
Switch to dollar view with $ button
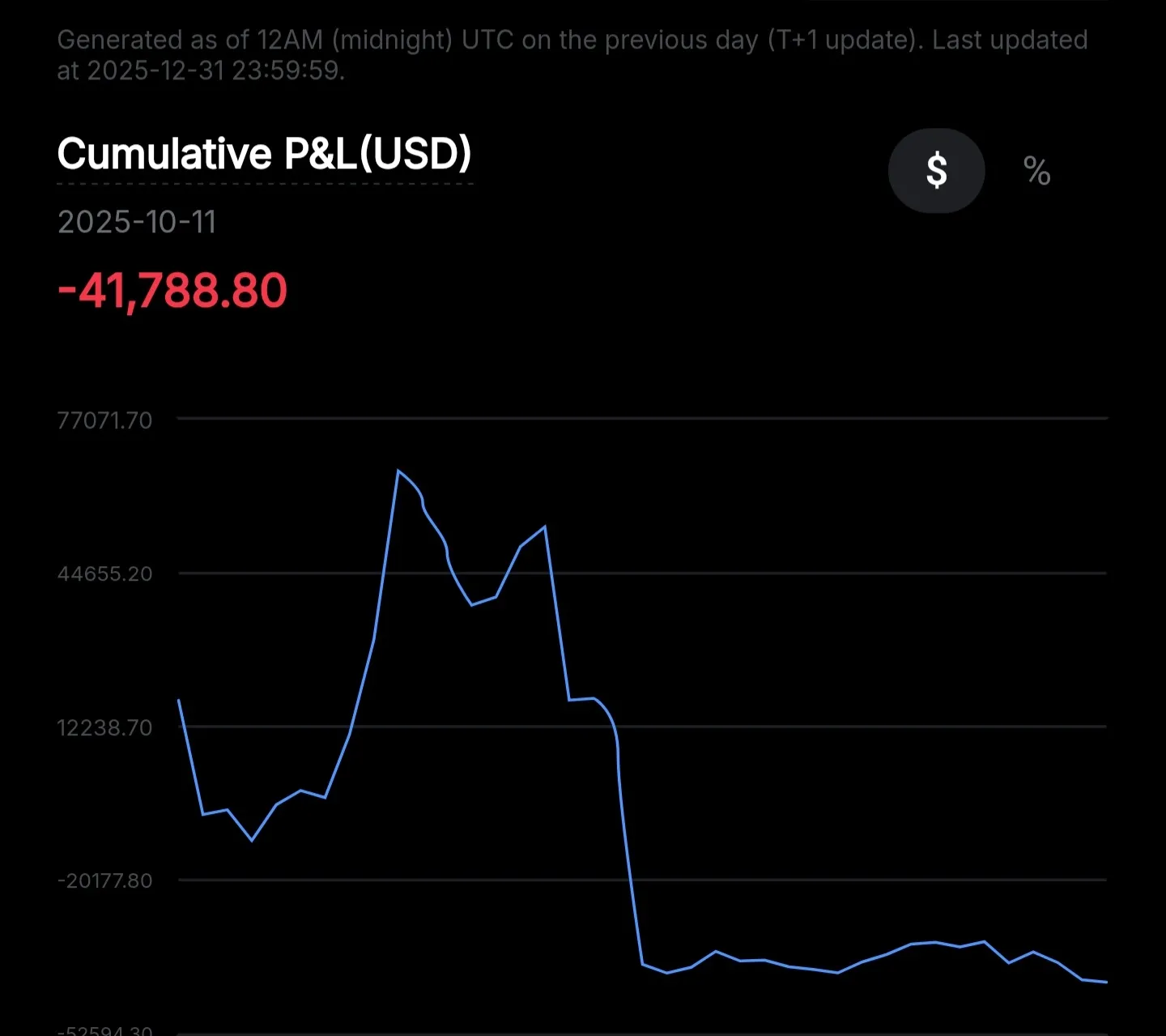point(936,171)
